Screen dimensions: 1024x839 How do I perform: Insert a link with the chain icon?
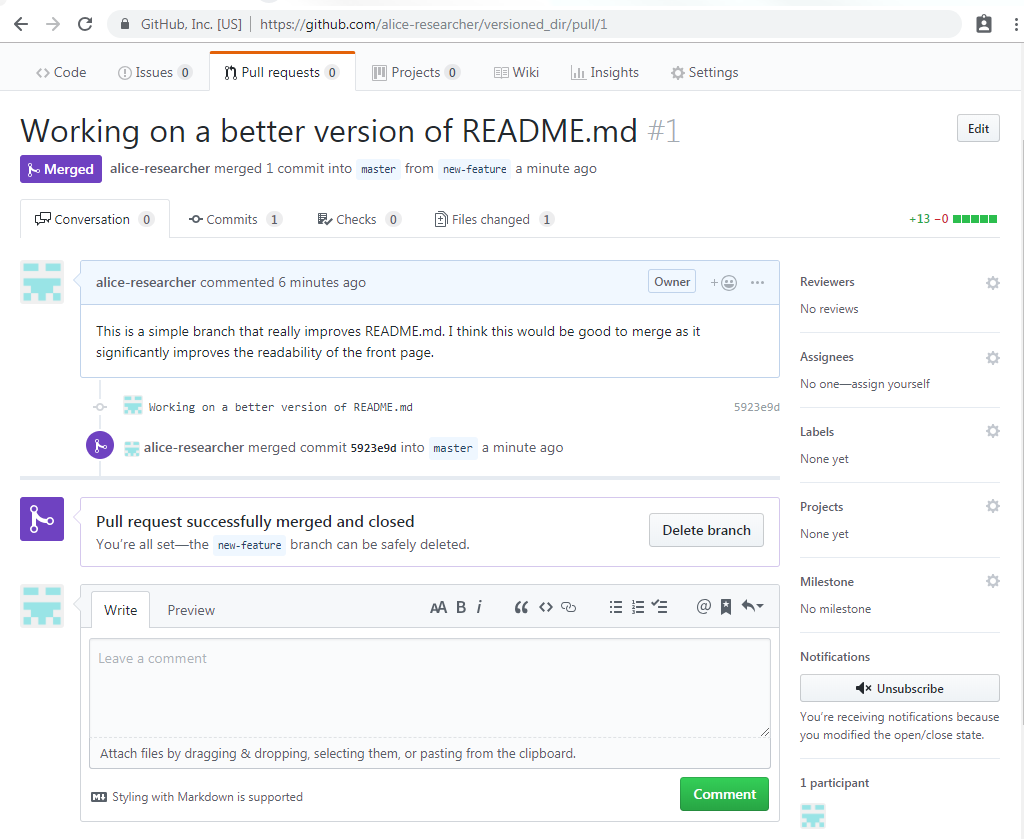pyautogui.click(x=568, y=606)
